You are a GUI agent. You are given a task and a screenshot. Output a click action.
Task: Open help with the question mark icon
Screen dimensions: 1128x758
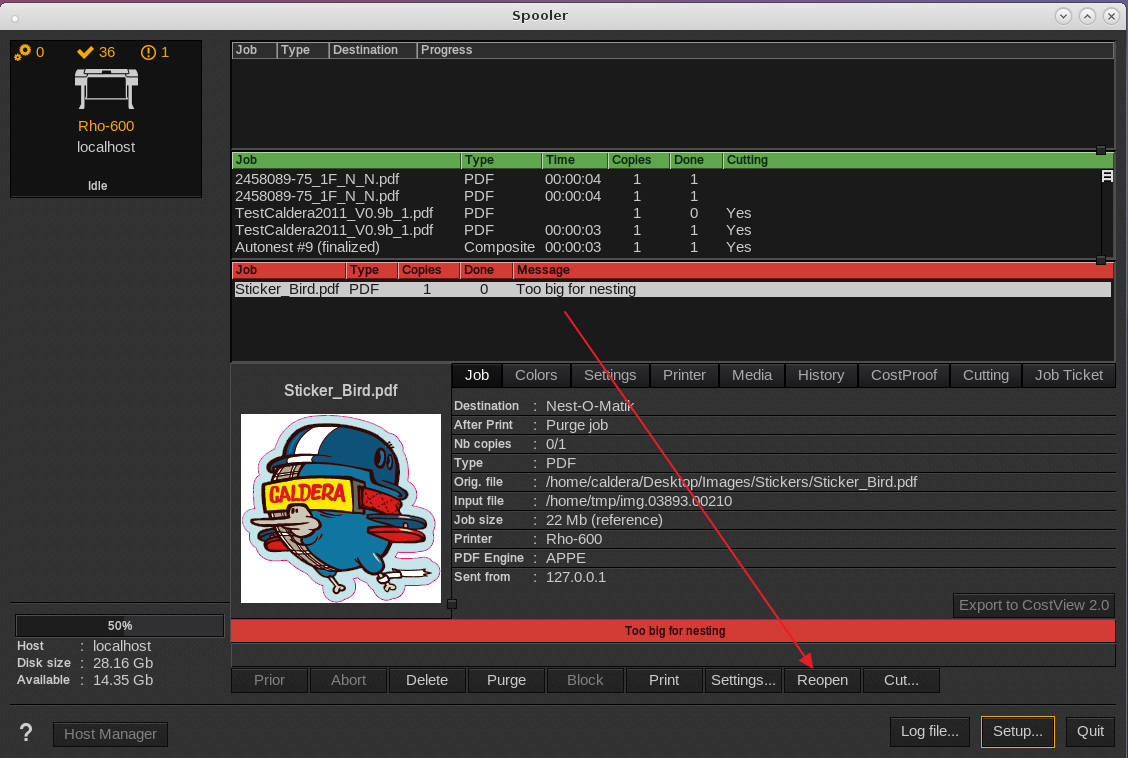tap(25, 731)
